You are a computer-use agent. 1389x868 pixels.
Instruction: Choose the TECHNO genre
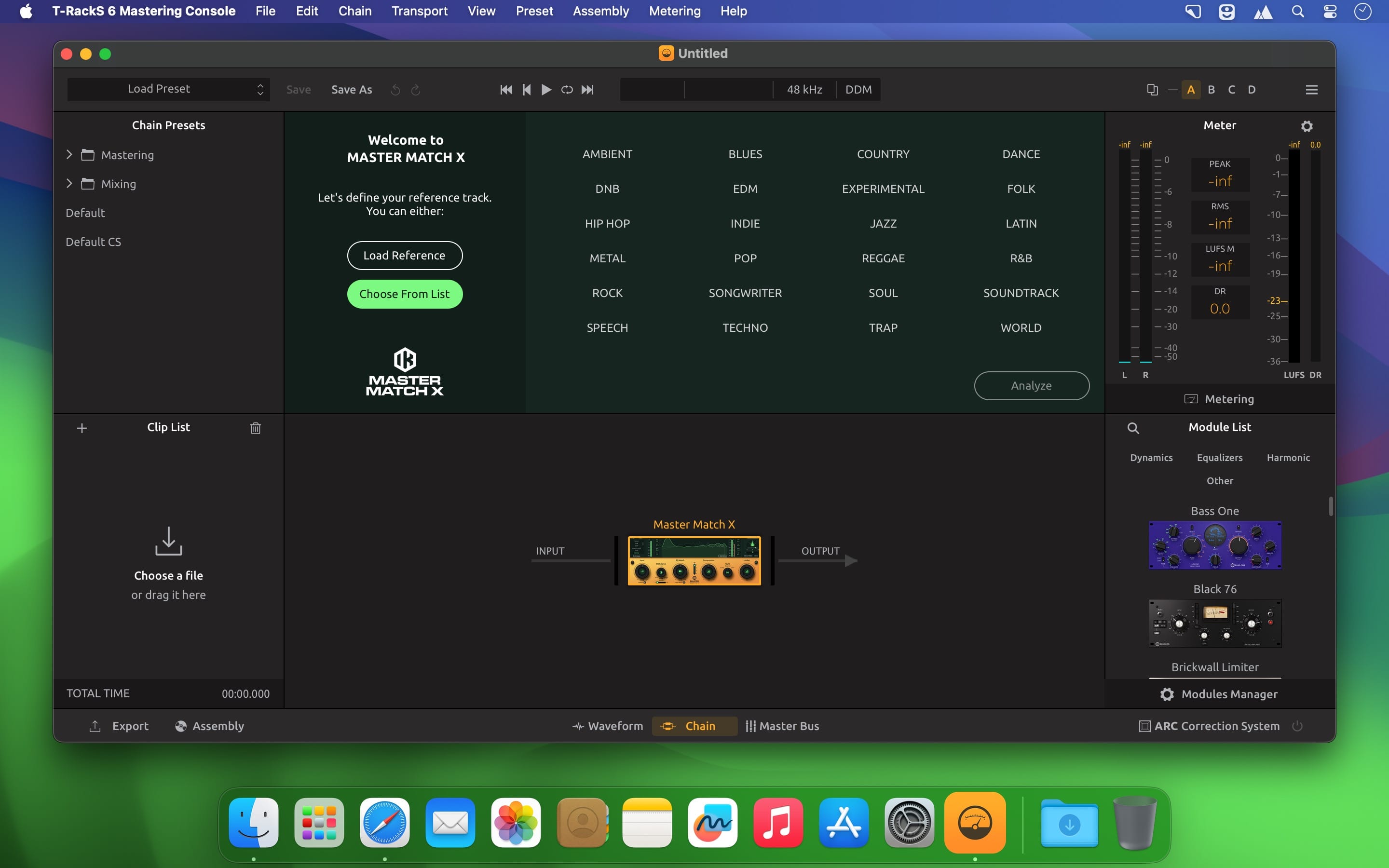click(x=745, y=328)
